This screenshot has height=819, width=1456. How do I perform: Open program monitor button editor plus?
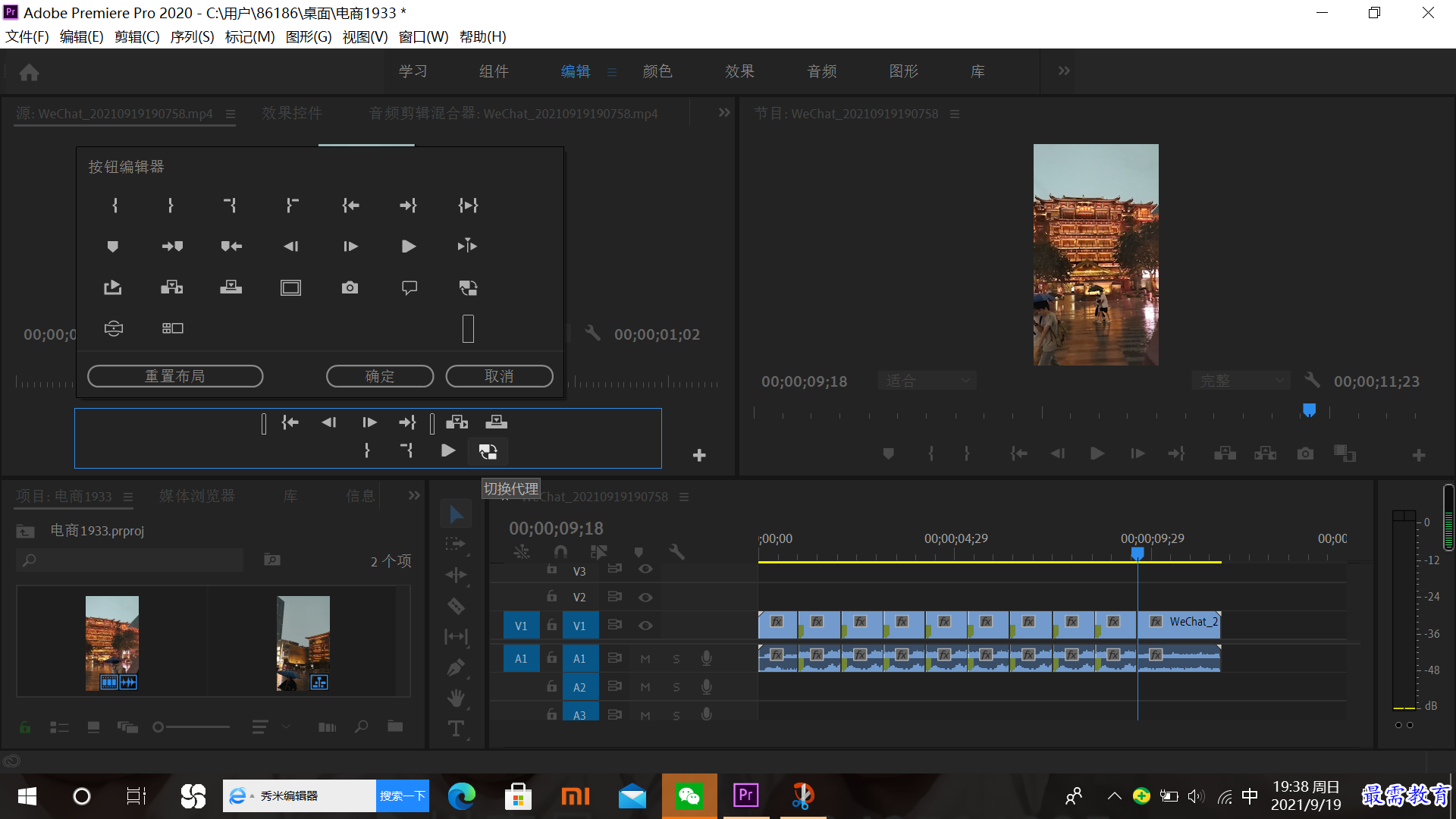[x=1419, y=455]
